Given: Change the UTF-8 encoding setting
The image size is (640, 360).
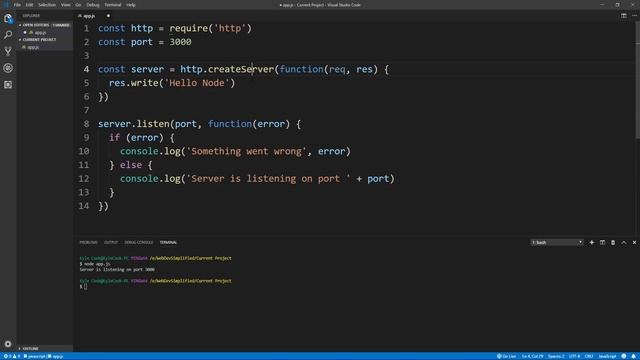Looking at the screenshot, I should [574, 356].
